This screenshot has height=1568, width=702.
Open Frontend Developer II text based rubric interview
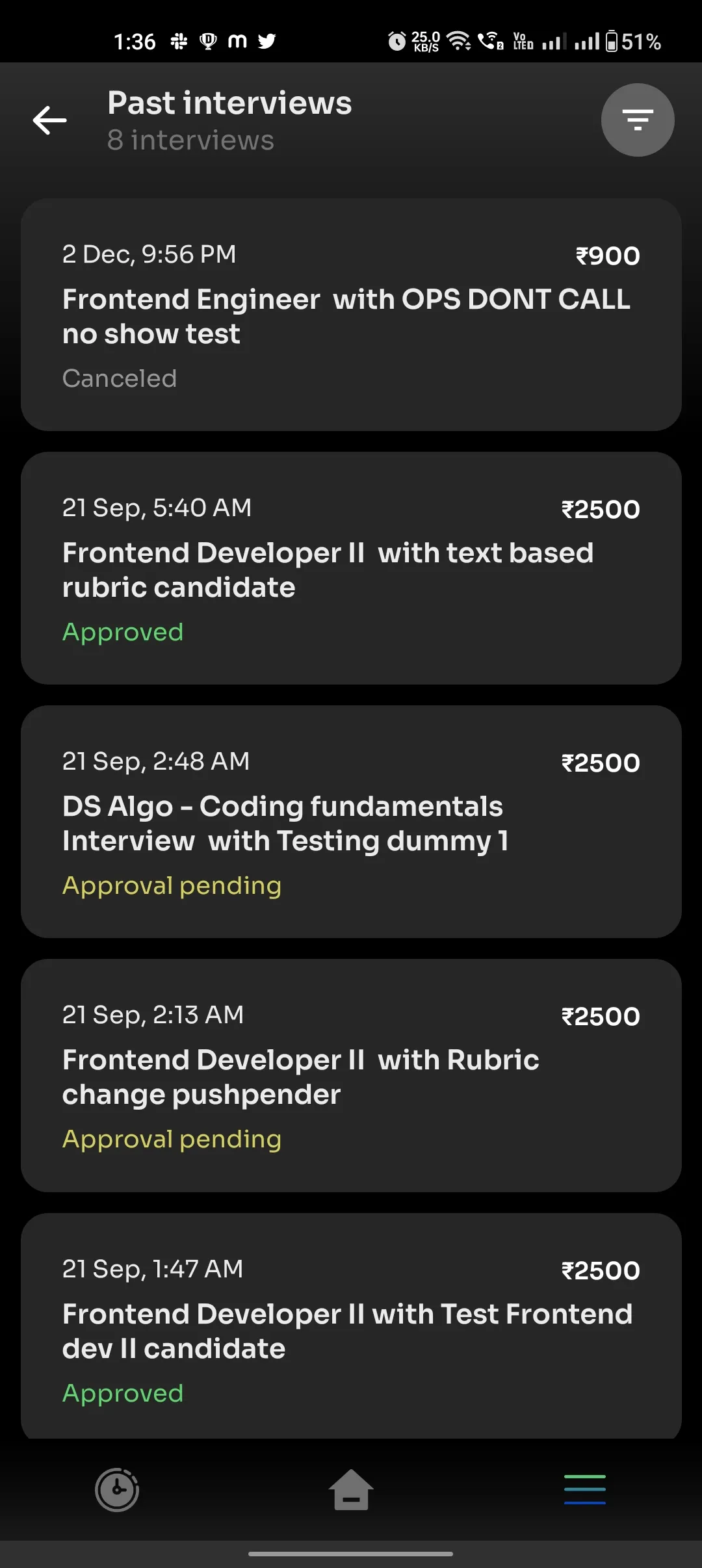tap(351, 568)
